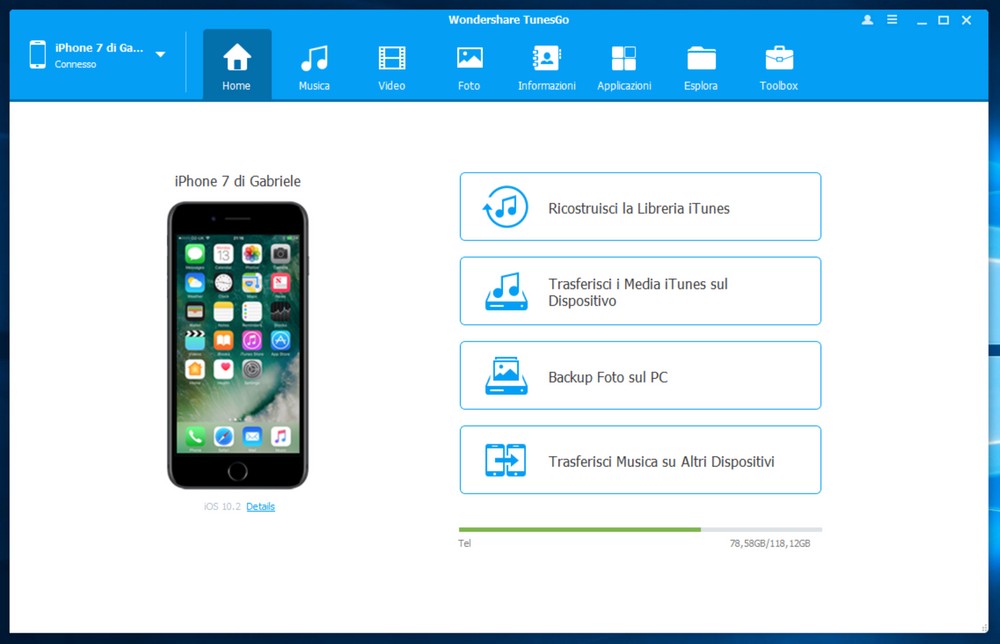Click Ricostruisci la Libreria iTunes
Viewport: 1000px width, 644px height.
(640, 207)
